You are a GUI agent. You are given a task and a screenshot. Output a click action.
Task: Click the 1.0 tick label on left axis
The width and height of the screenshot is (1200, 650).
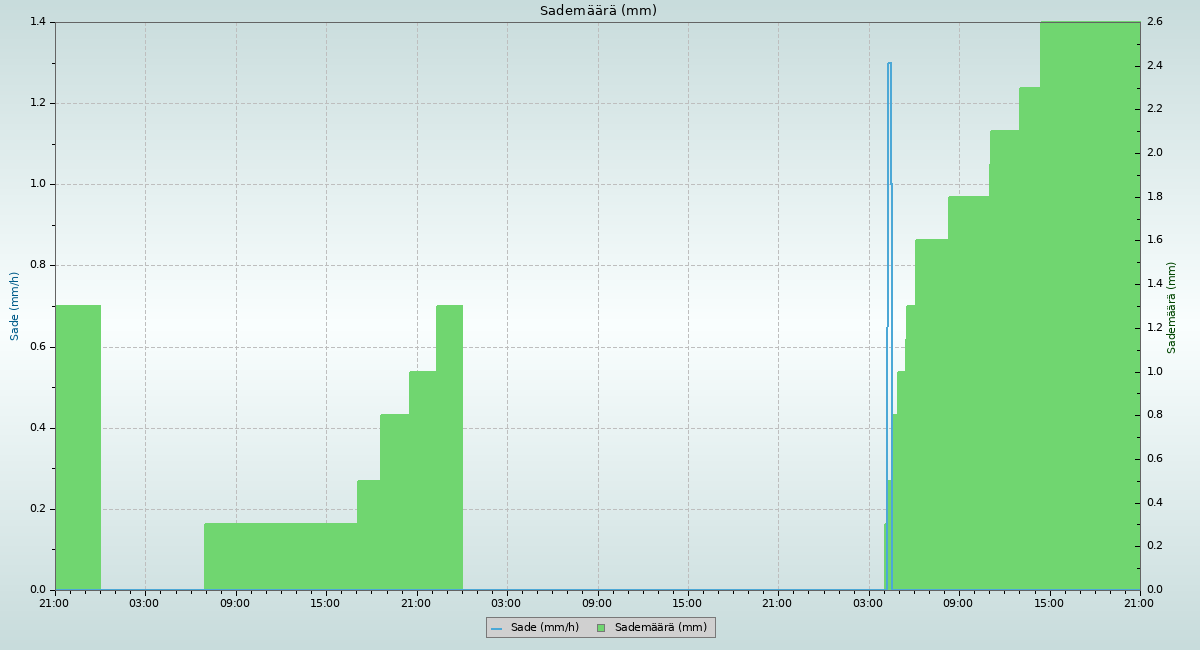38,184
